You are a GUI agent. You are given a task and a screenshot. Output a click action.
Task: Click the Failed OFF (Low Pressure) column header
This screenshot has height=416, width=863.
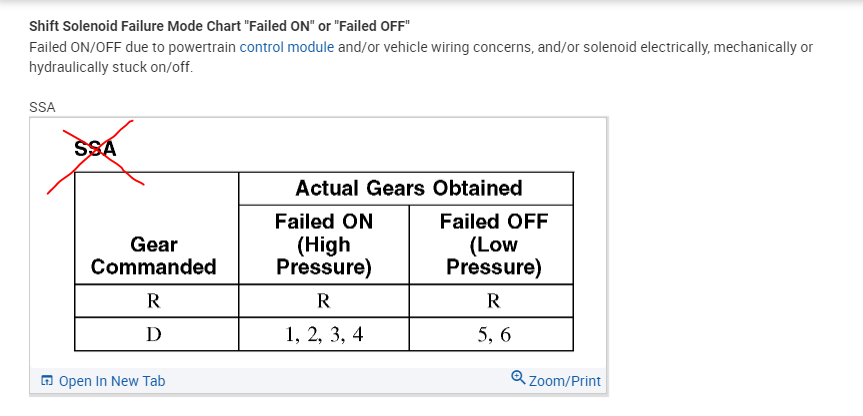tap(493, 244)
